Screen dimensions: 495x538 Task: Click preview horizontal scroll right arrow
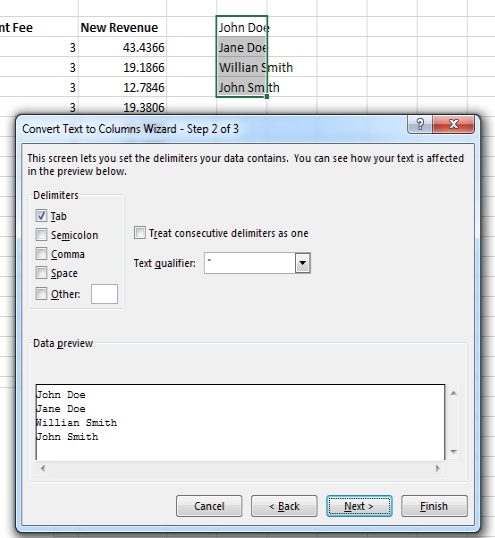tap(438, 468)
